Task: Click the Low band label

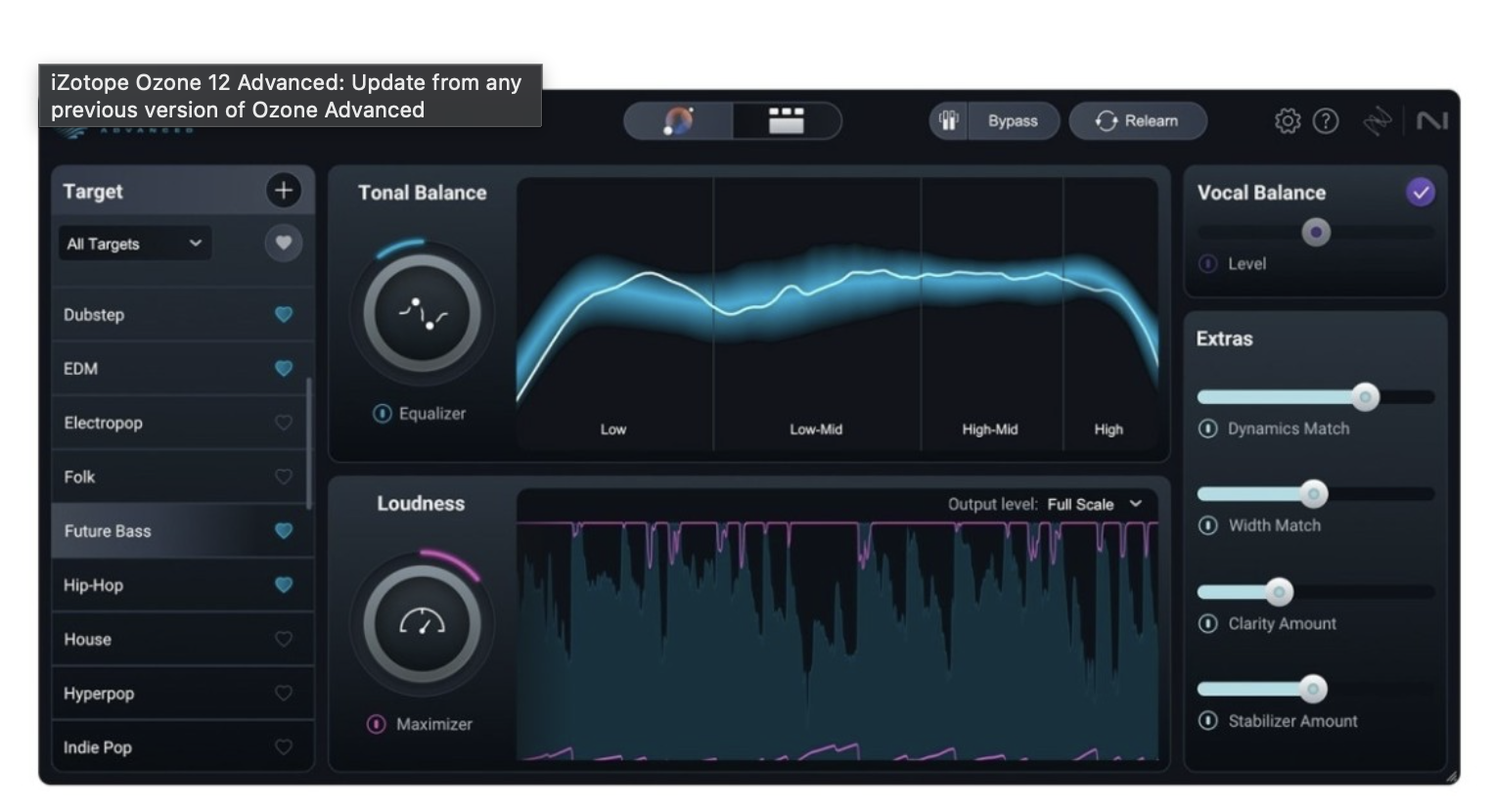Action: pos(613,429)
